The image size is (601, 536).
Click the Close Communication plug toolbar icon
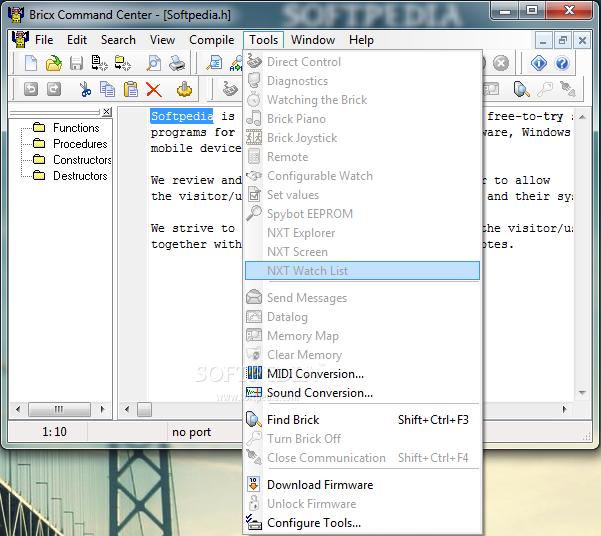(568, 89)
